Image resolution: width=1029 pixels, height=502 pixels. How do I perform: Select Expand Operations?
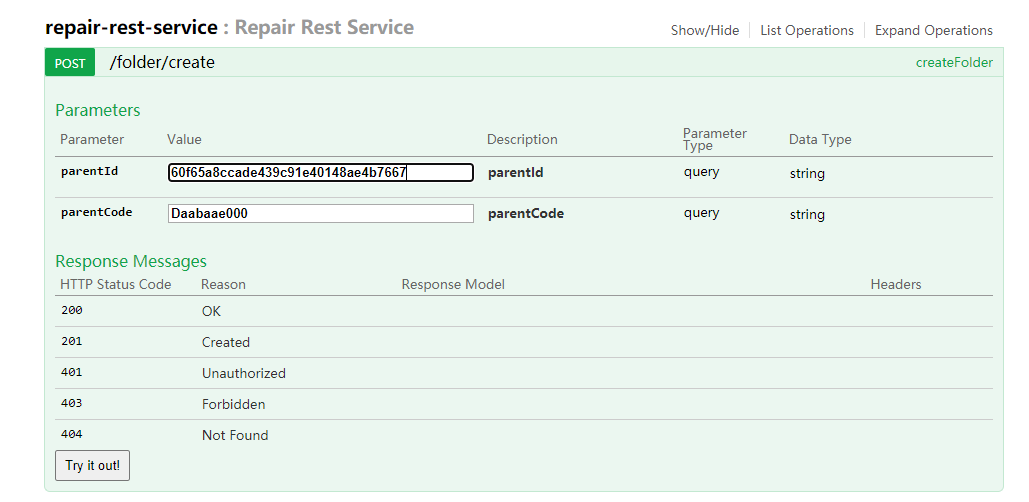tap(933, 30)
